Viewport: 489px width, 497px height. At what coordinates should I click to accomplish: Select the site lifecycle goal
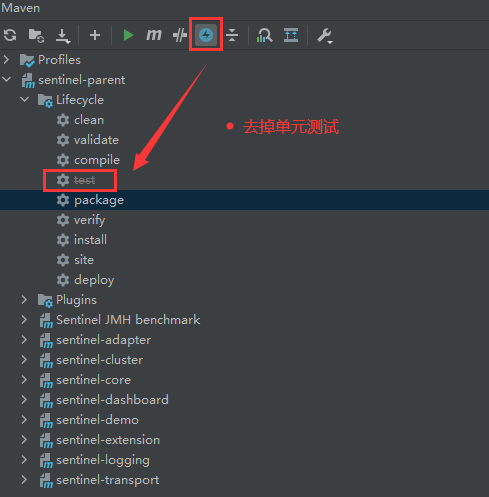[x=84, y=260]
